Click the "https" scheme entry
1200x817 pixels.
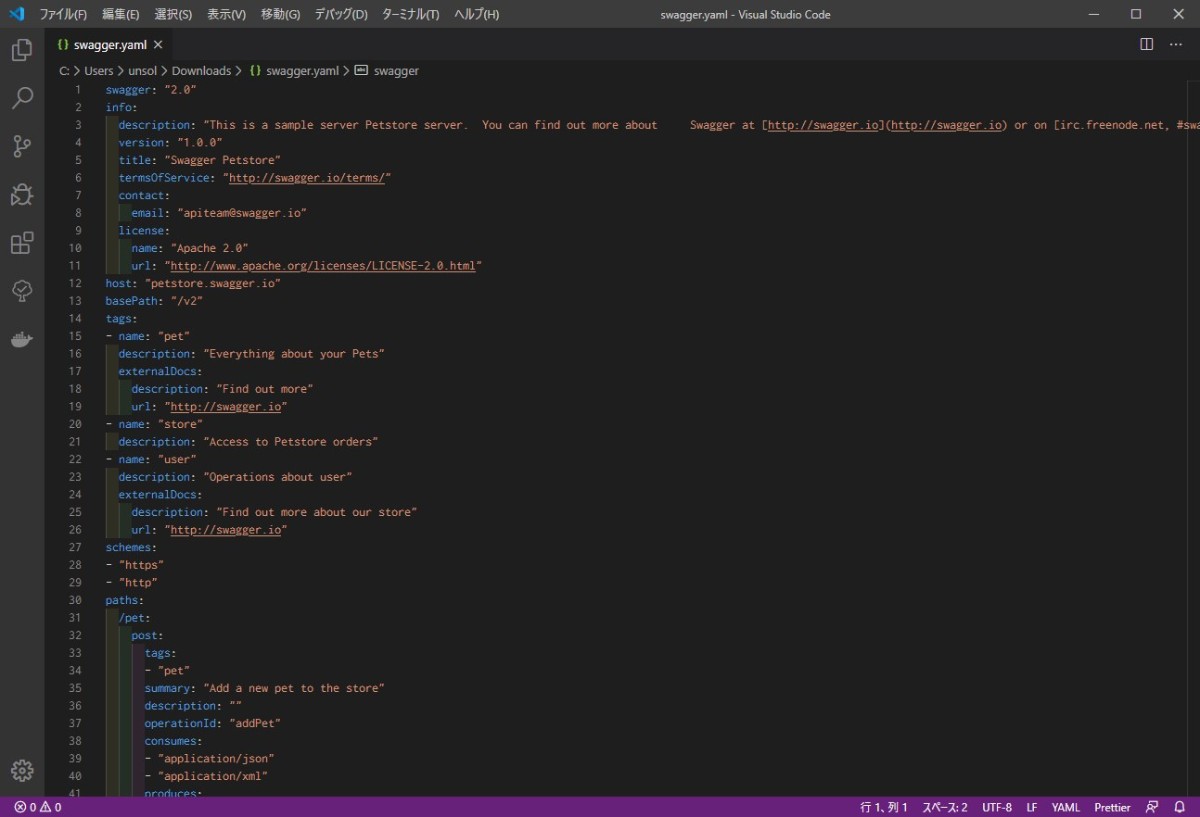tap(141, 565)
